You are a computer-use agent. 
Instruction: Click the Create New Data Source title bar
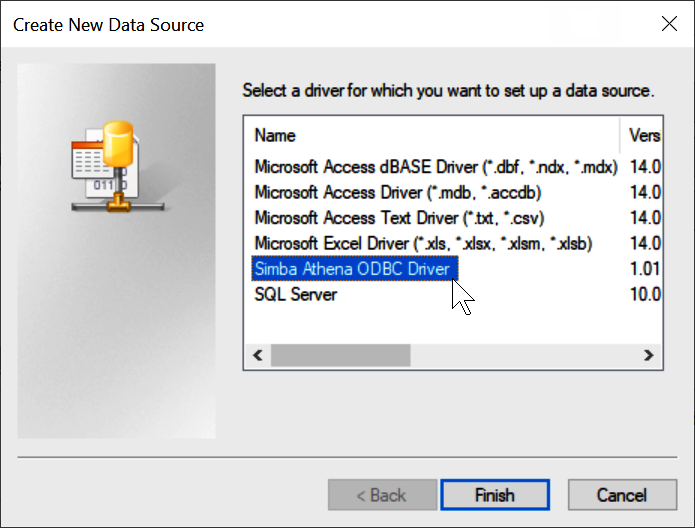click(x=300, y=23)
